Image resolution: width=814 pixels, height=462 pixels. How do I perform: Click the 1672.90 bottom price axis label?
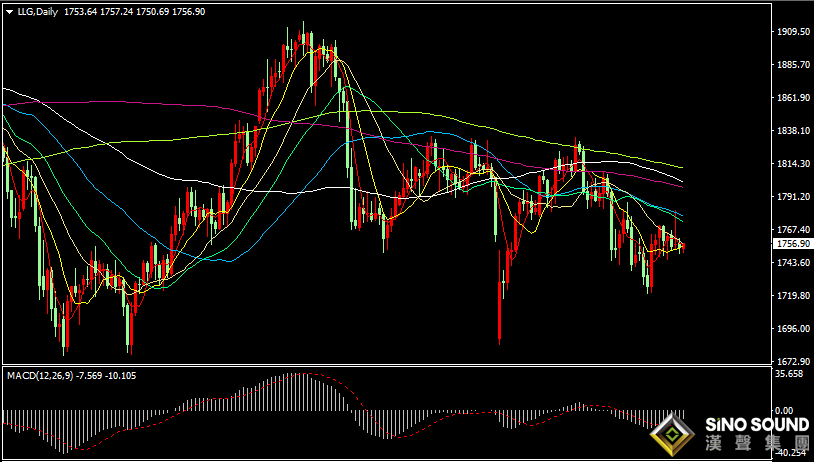pyautogui.click(x=794, y=361)
